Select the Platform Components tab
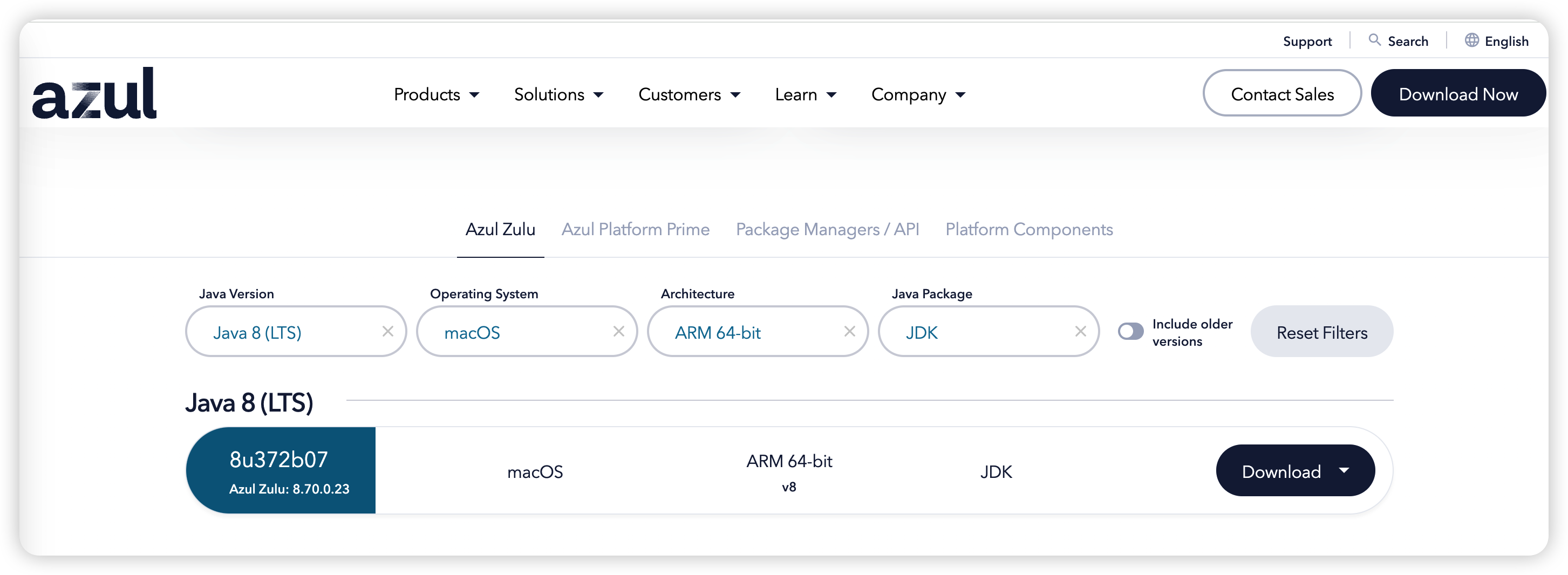This screenshot has width=1568, height=575. (x=1028, y=229)
